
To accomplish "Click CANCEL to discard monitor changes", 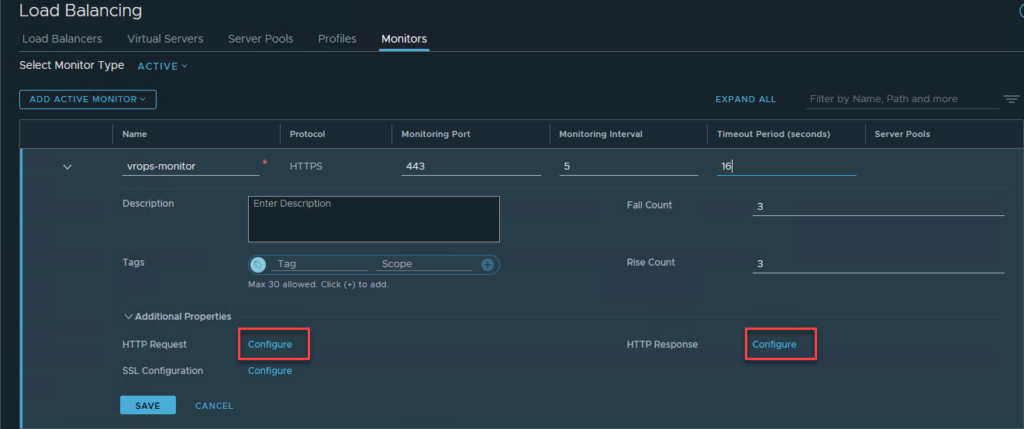I will point(214,406).
